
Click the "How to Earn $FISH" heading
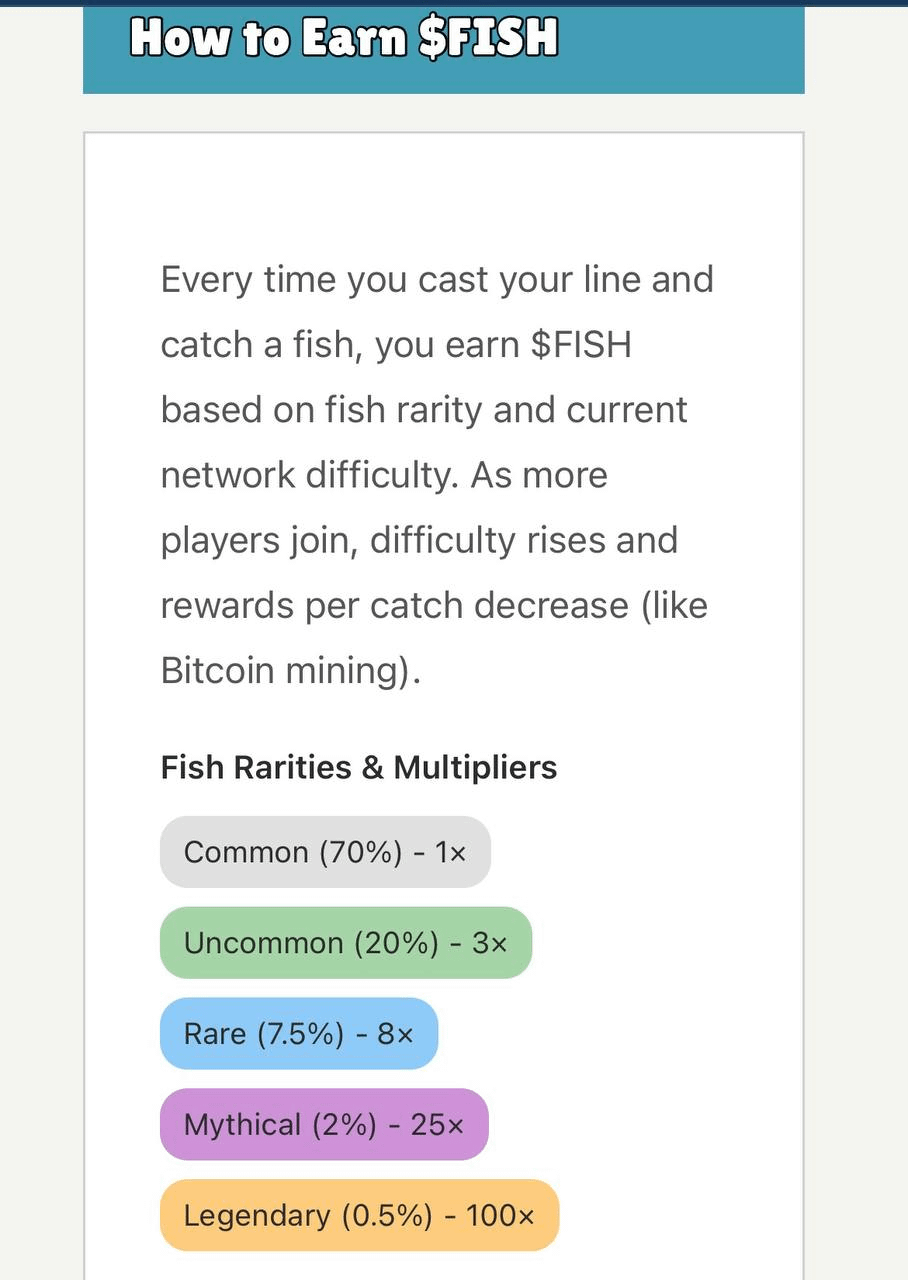(343, 39)
